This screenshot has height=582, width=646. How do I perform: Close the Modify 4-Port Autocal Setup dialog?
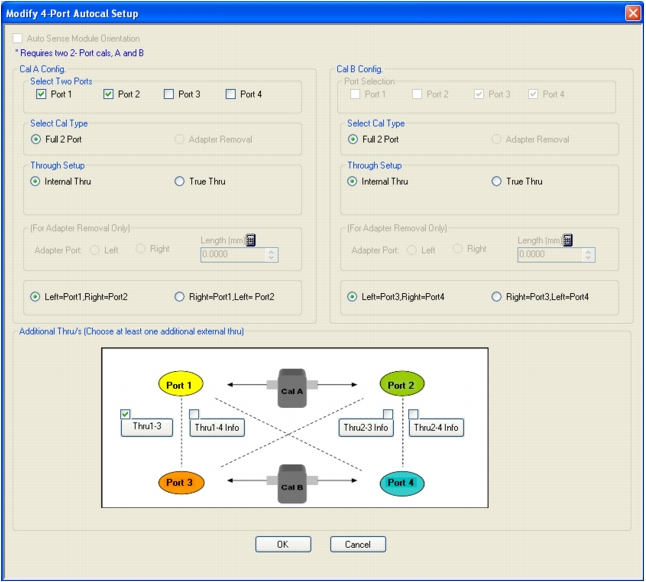click(633, 13)
